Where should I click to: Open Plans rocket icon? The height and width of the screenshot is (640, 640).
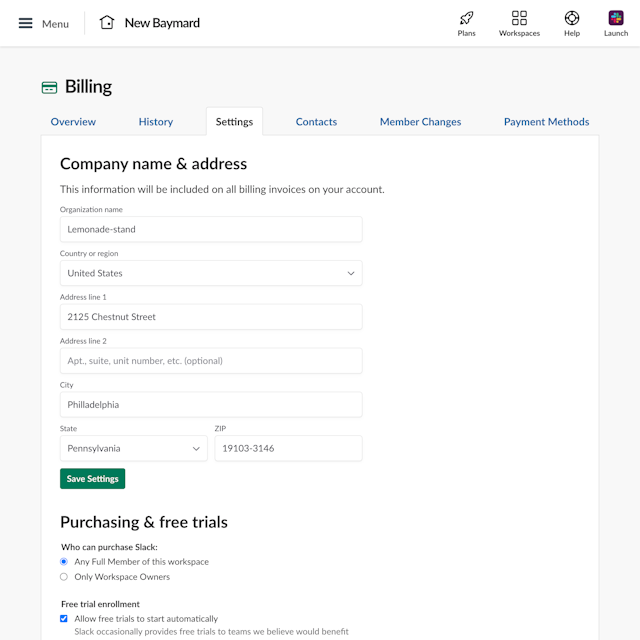[466, 18]
